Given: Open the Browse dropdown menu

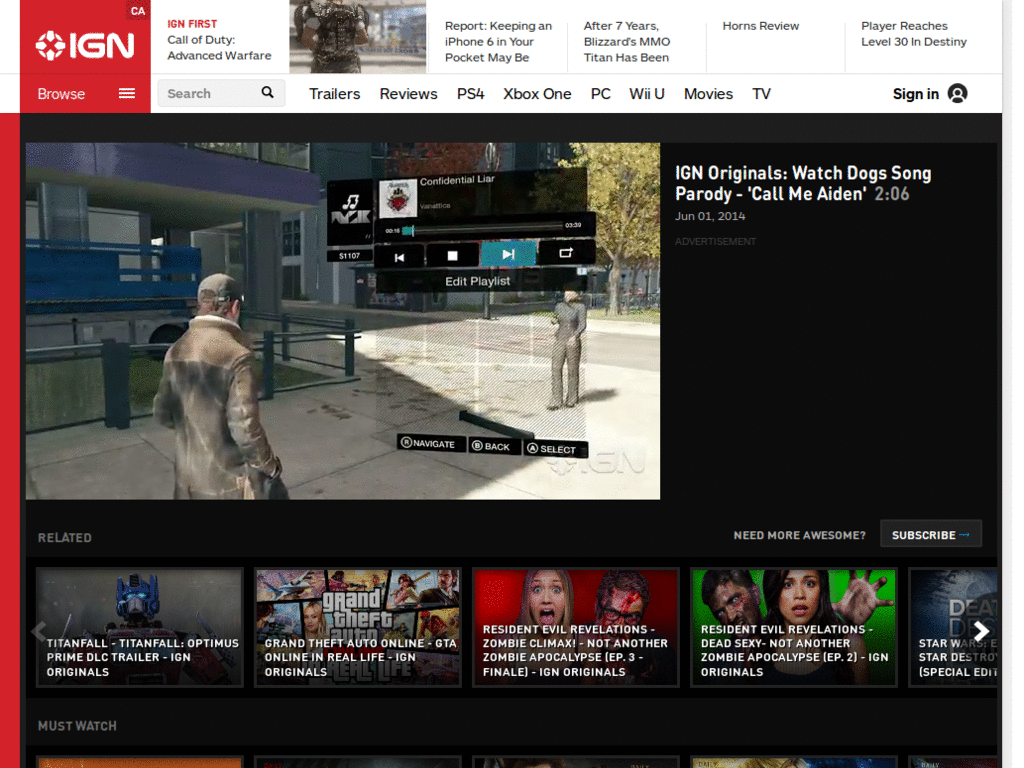Looking at the screenshot, I should click(x=61, y=94).
